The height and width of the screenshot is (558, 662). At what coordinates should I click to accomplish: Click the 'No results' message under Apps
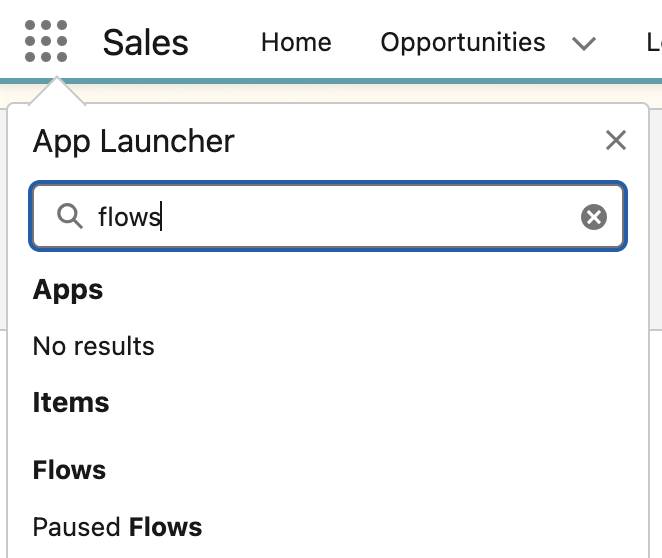[94, 346]
